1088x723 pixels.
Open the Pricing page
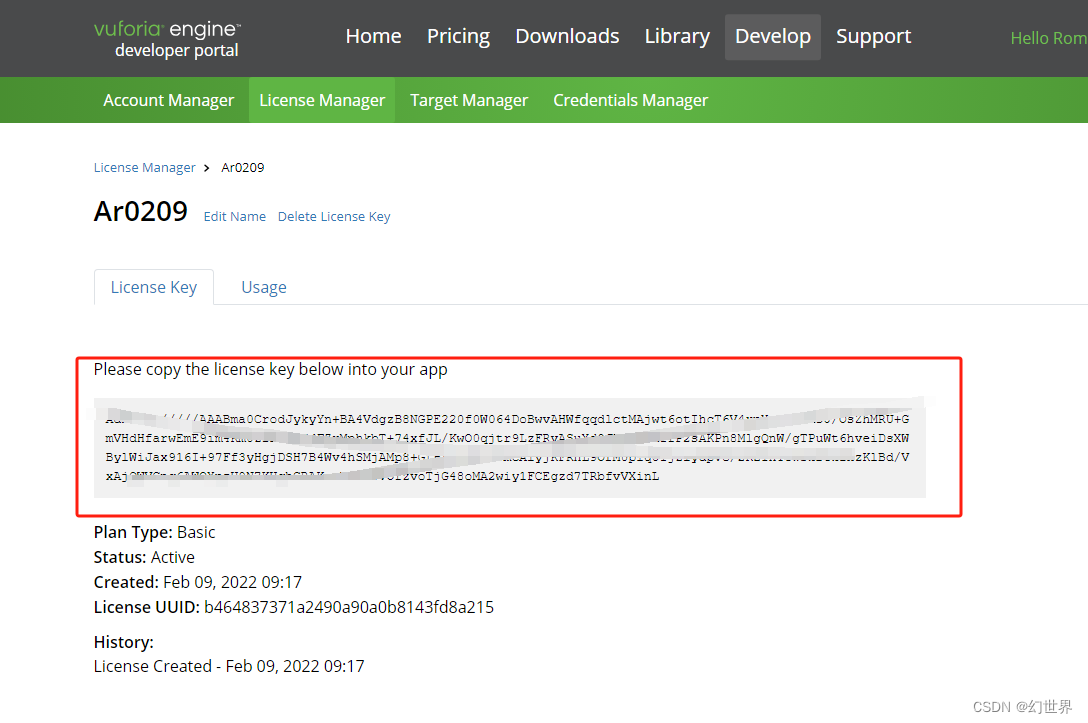[458, 36]
